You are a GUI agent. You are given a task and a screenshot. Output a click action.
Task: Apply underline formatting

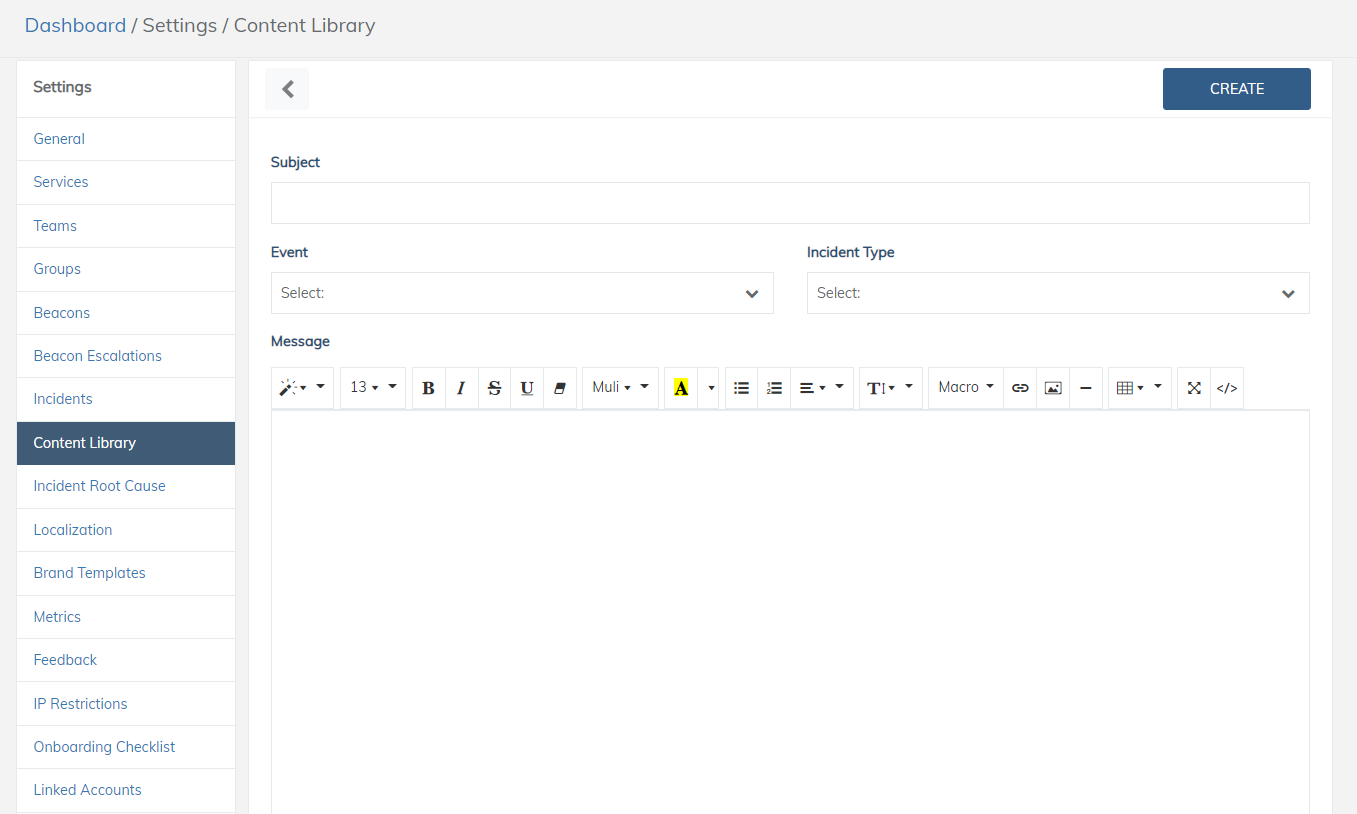527,388
